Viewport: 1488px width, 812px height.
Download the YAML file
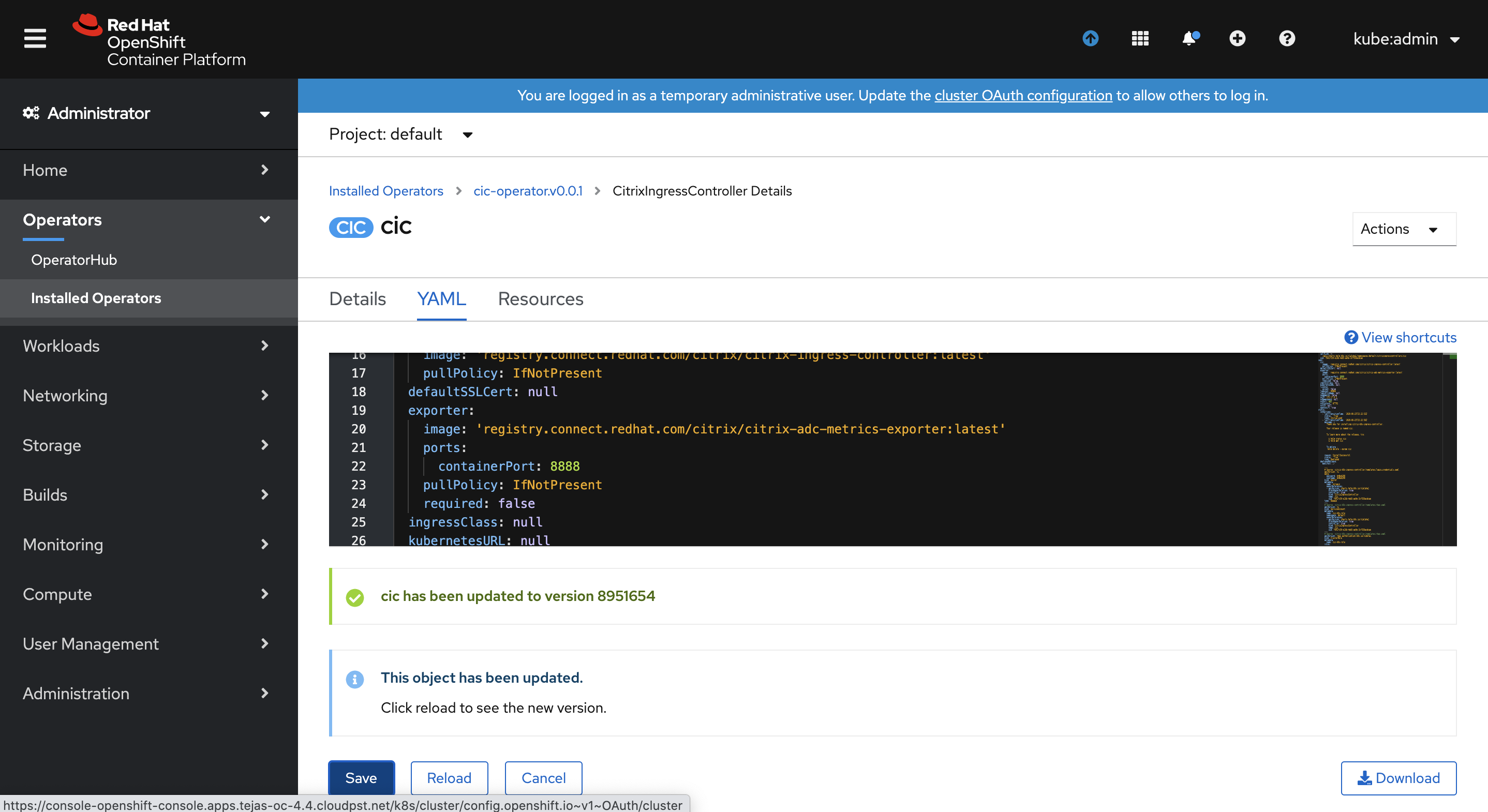tap(1398, 778)
